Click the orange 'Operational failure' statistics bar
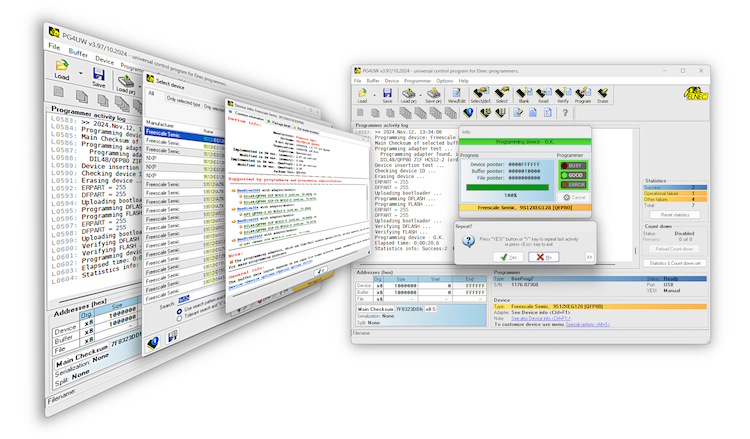 point(675,193)
